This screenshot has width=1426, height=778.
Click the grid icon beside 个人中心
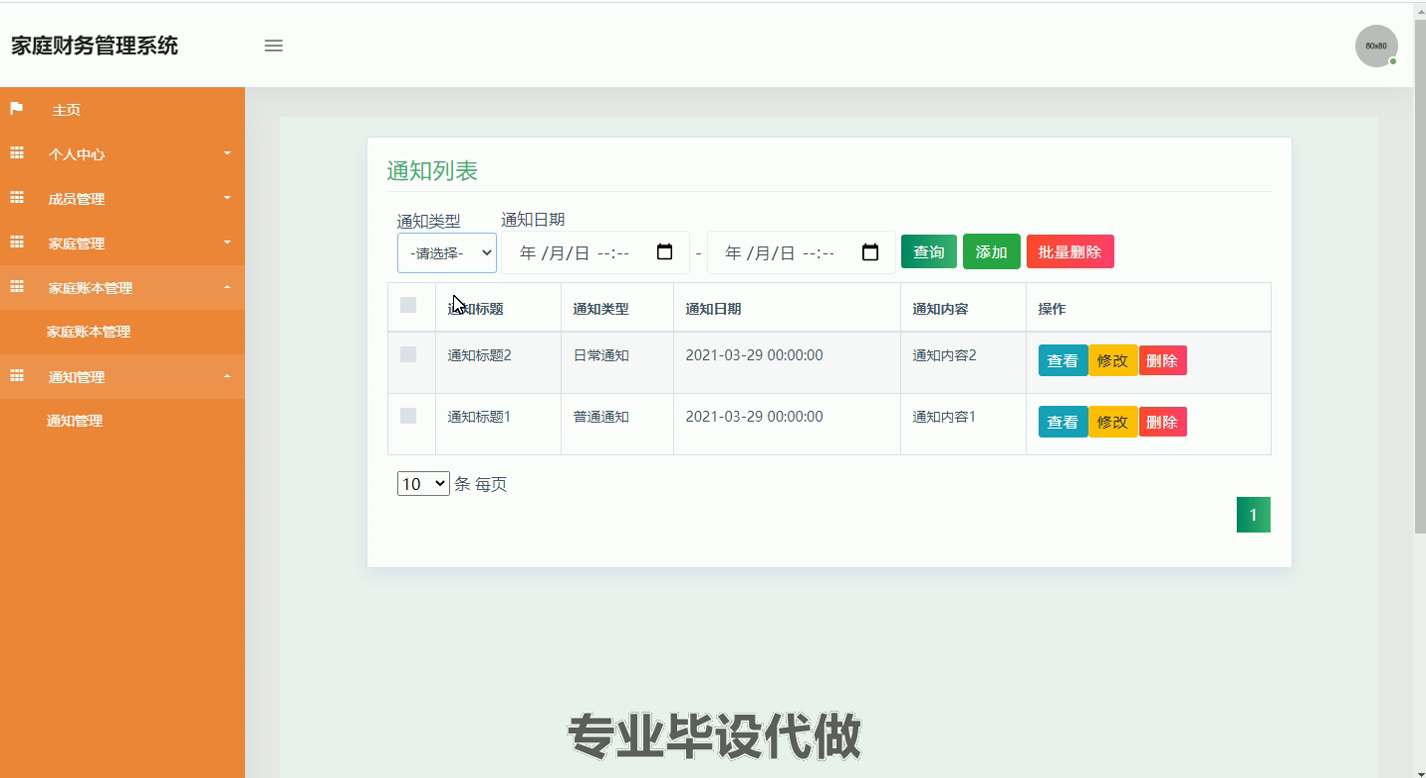coord(17,153)
